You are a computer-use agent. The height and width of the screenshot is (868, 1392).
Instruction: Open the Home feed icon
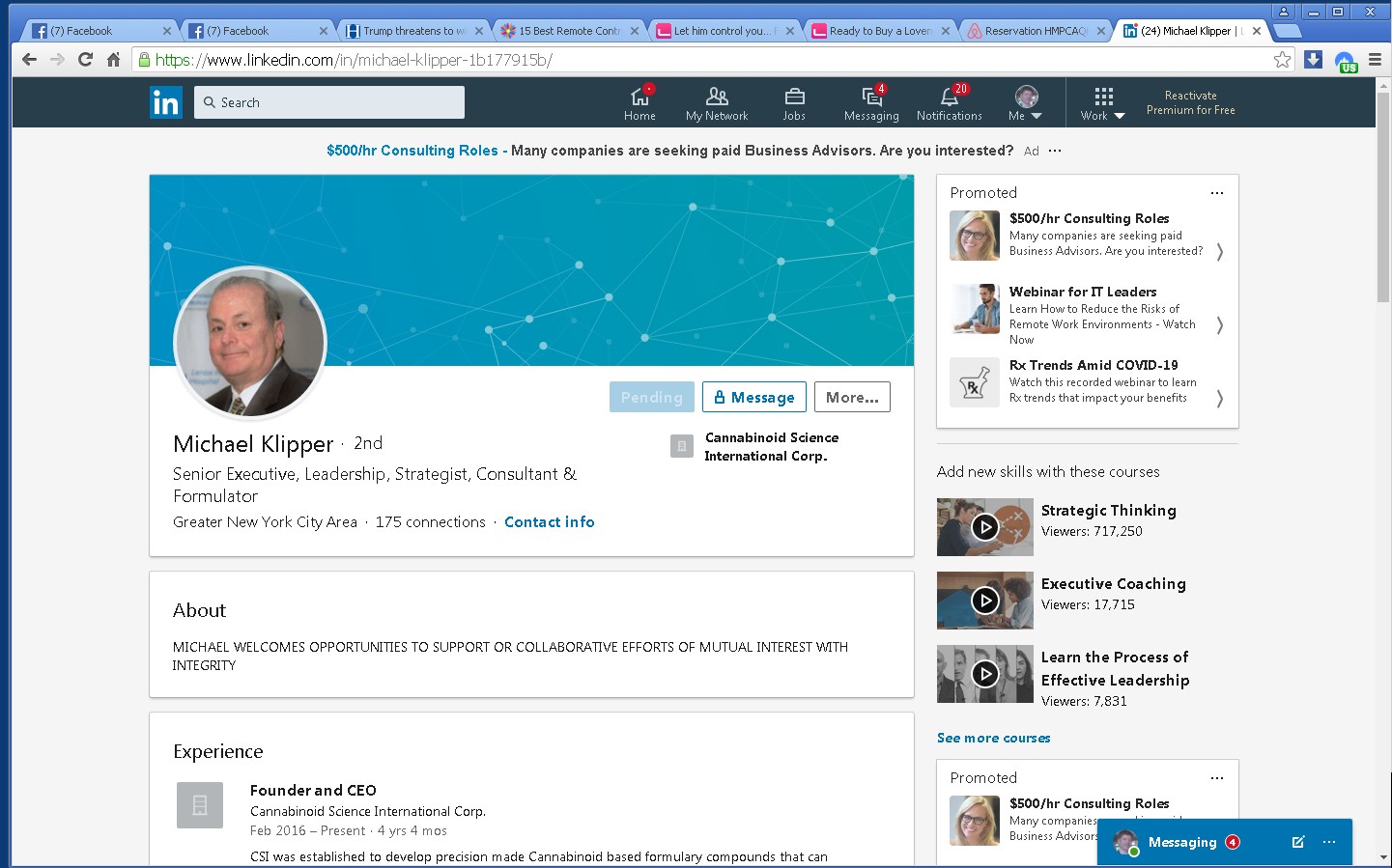639,98
